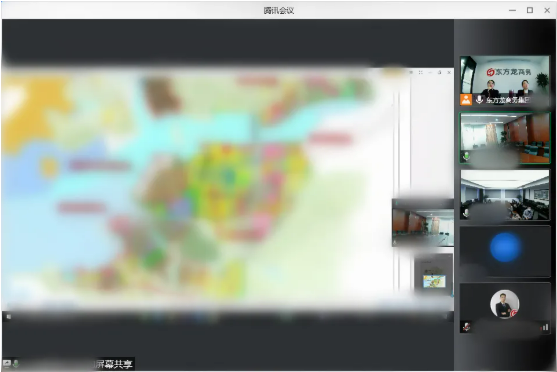Select the third meeting room video tile

[505, 195]
